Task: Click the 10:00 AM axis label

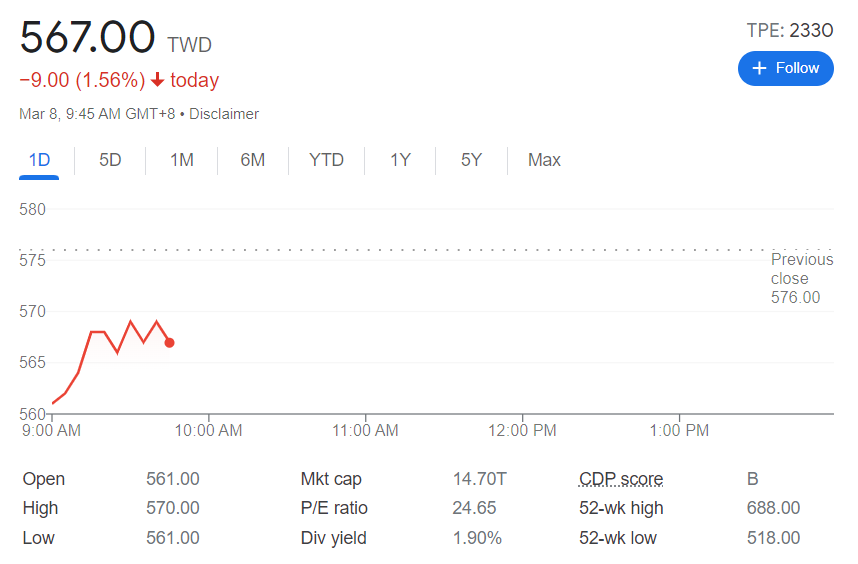Action: coord(209,430)
